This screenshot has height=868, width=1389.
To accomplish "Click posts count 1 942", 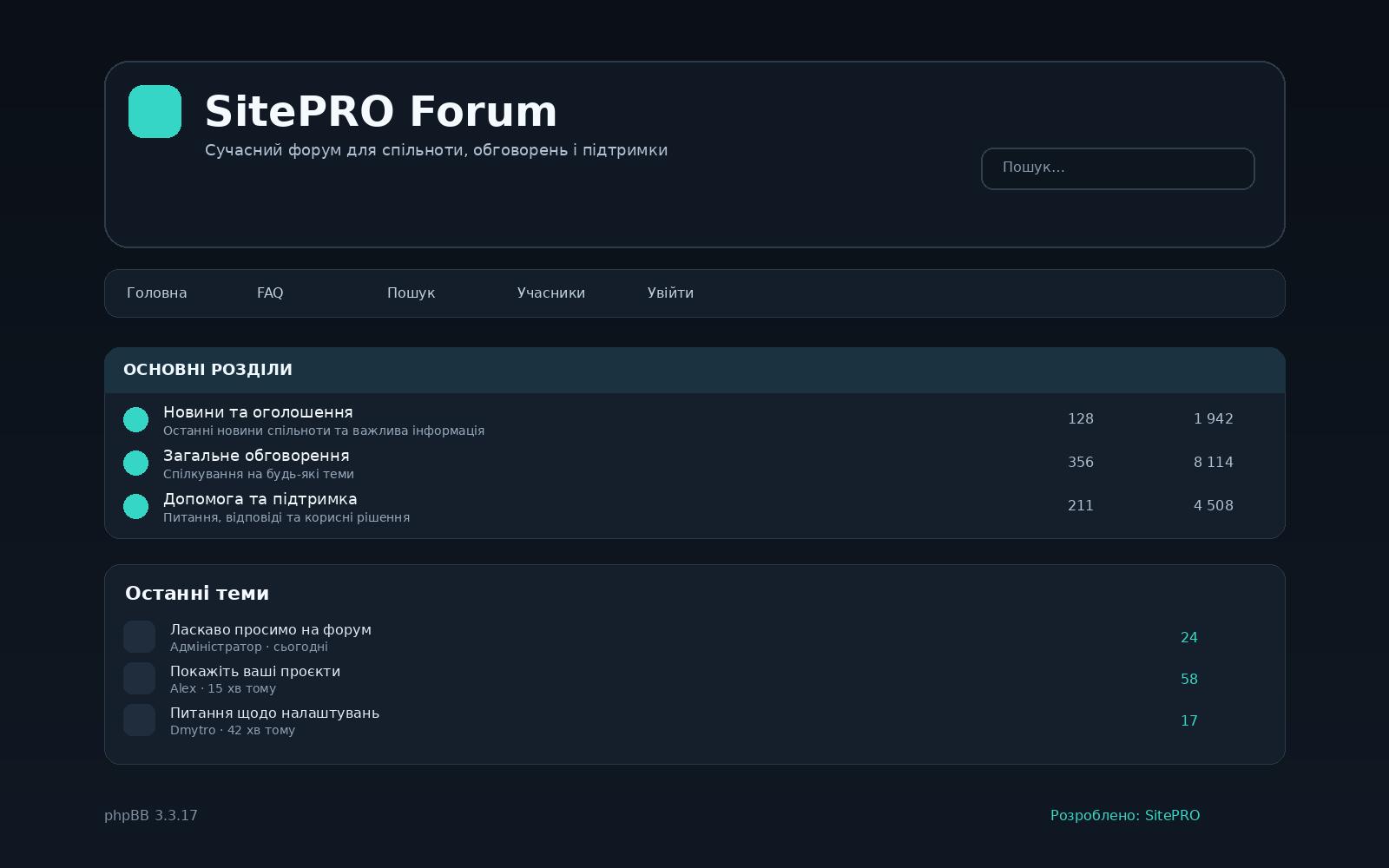I will (1214, 419).
